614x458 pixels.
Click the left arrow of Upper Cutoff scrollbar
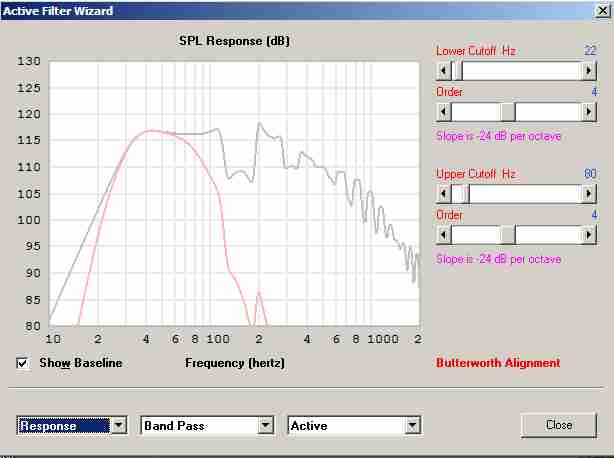(444, 194)
